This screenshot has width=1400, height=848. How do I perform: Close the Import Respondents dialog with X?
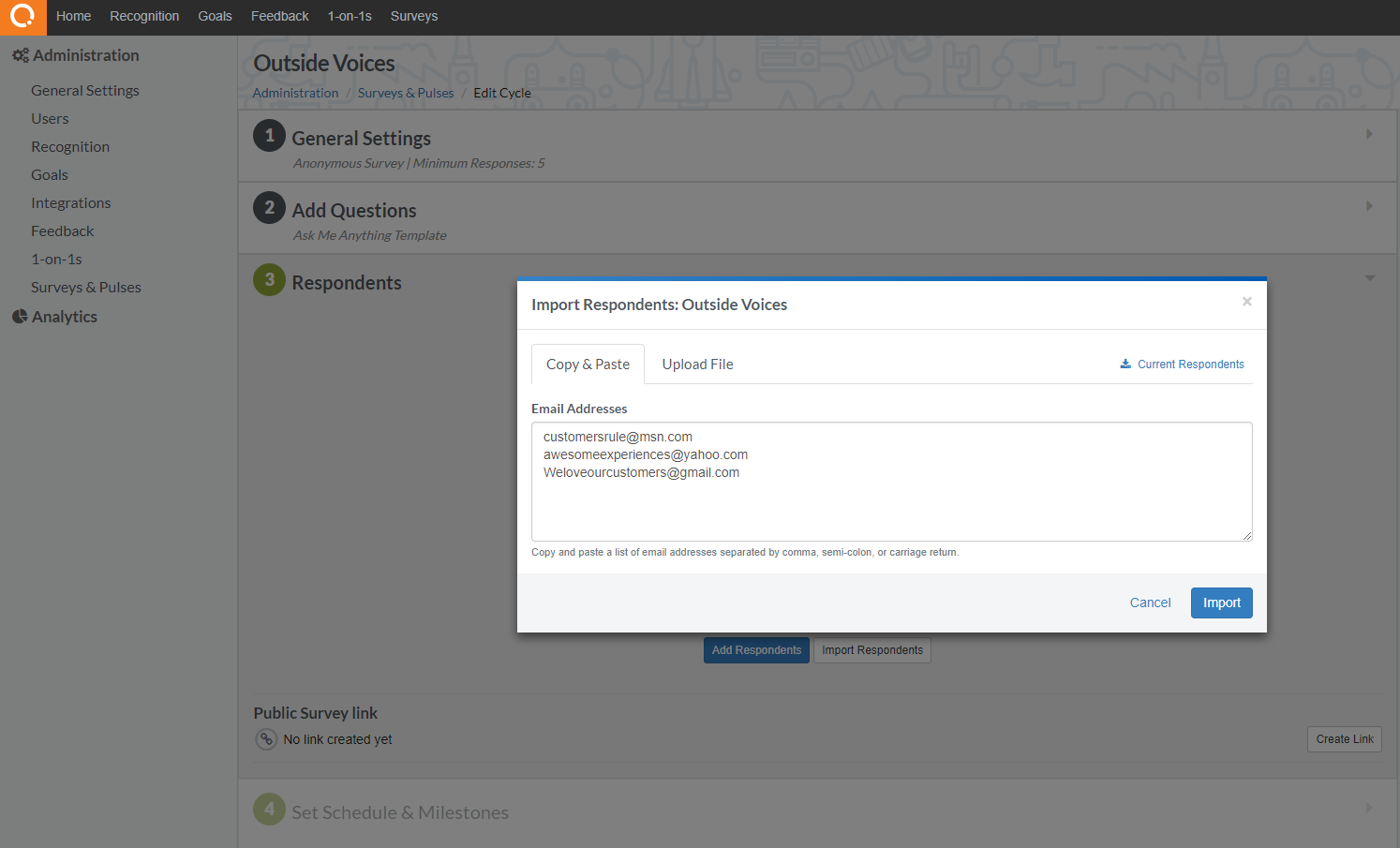(1247, 302)
